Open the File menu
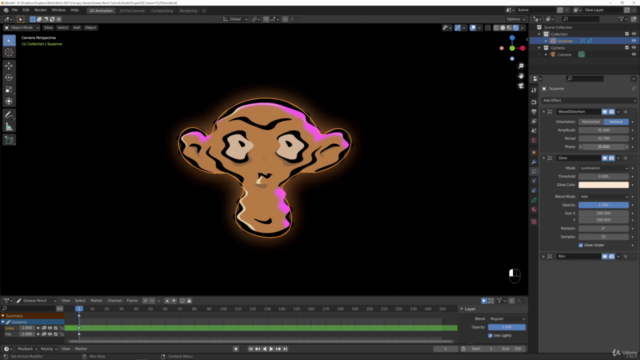This screenshot has width=640, height=360. [15, 10]
